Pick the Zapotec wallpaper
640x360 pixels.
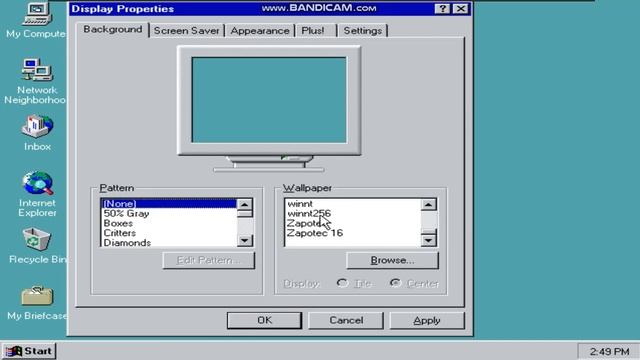(353, 223)
